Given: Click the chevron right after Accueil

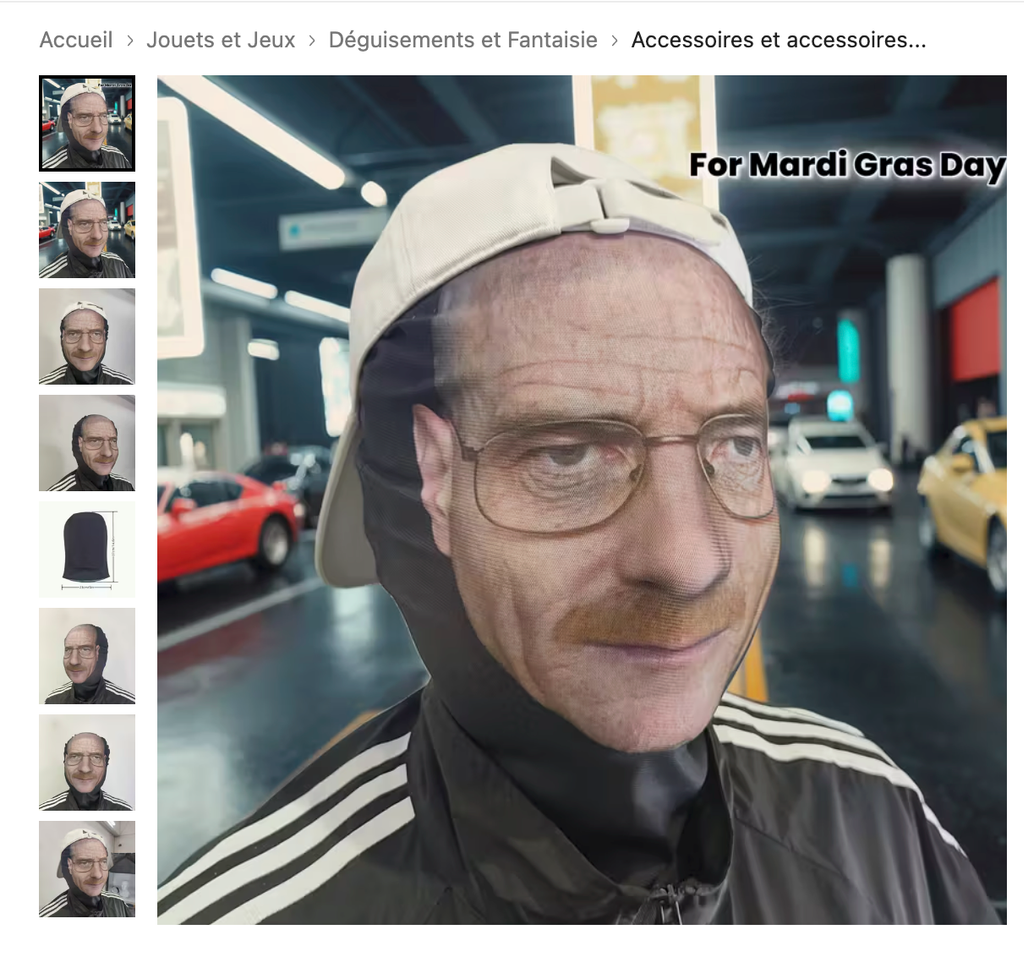Looking at the screenshot, I should 130,41.
